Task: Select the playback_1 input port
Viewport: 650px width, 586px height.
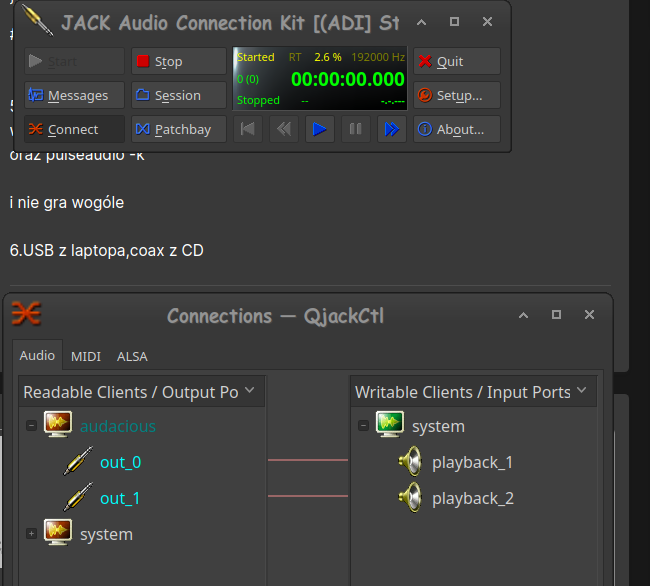Action: coord(473,462)
